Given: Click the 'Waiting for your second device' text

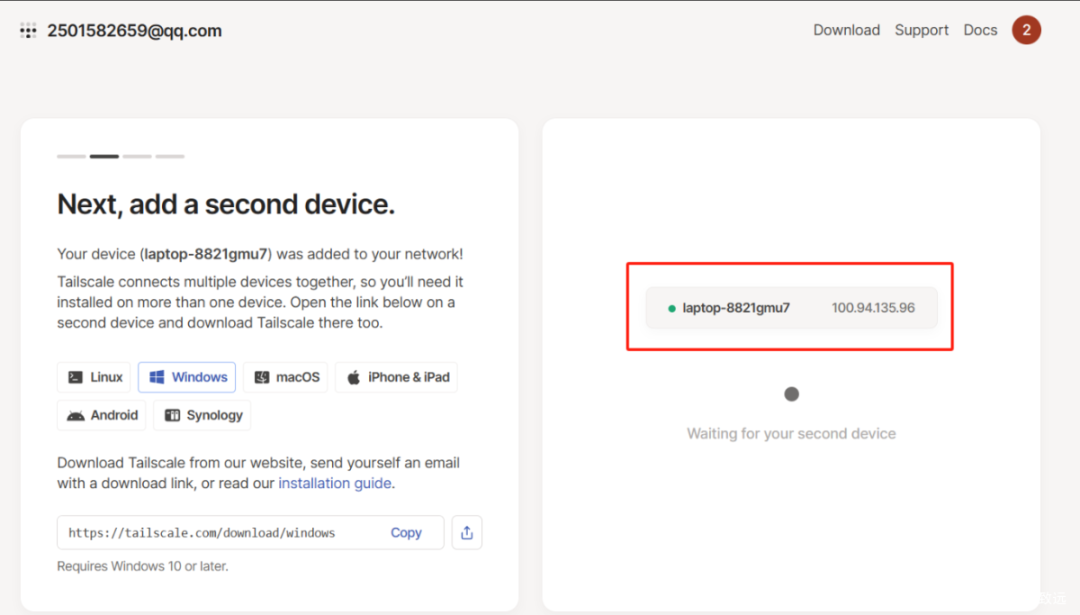Looking at the screenshot, I should coord(791,434).
